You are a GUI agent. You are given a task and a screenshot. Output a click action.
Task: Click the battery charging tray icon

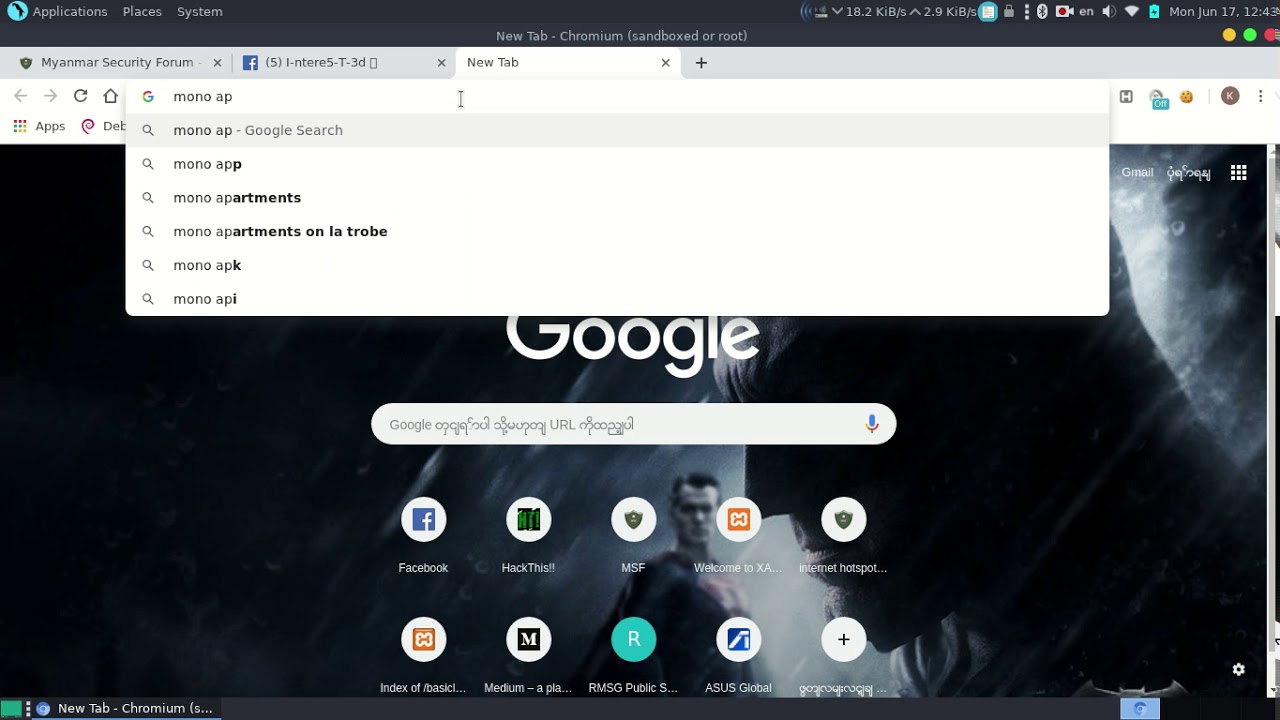click(1154, 12)
